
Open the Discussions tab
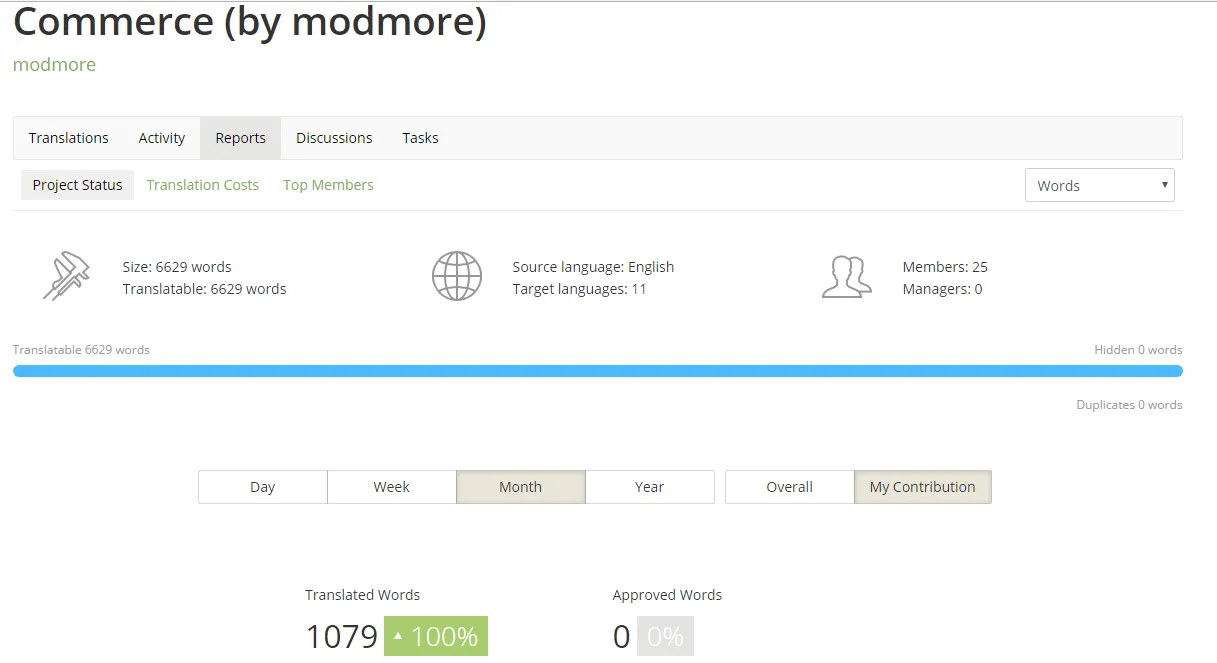click(x=334, y=138)
